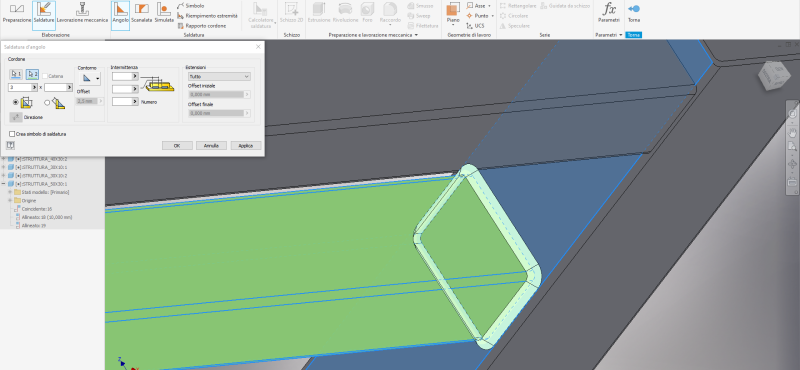Click the Estrusione tool
The height and width of the screenshot is (370, 800).
319,14
